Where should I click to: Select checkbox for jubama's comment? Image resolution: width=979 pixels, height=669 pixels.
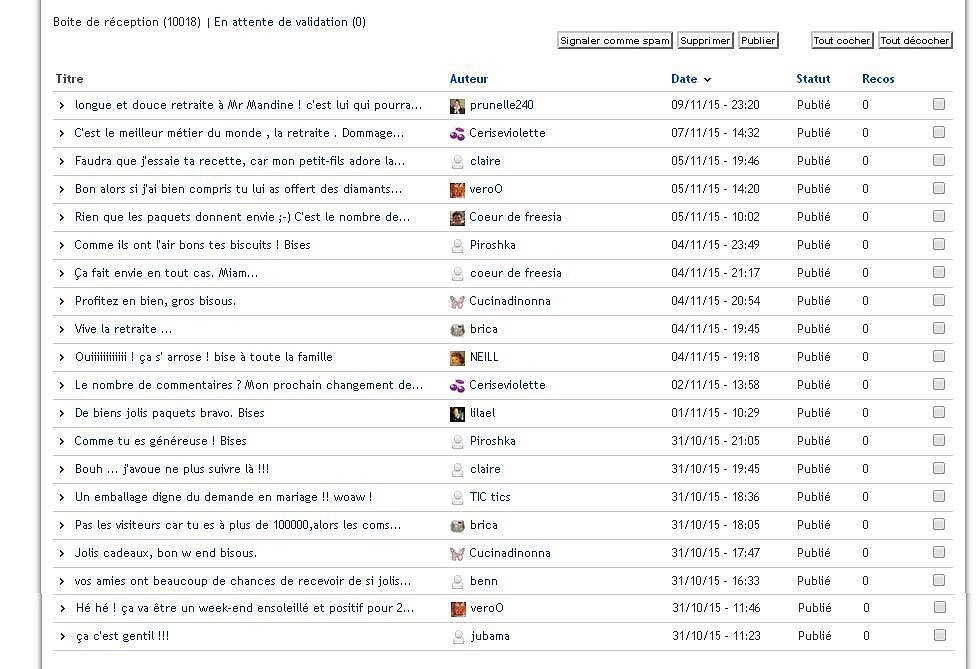[940, 635]
